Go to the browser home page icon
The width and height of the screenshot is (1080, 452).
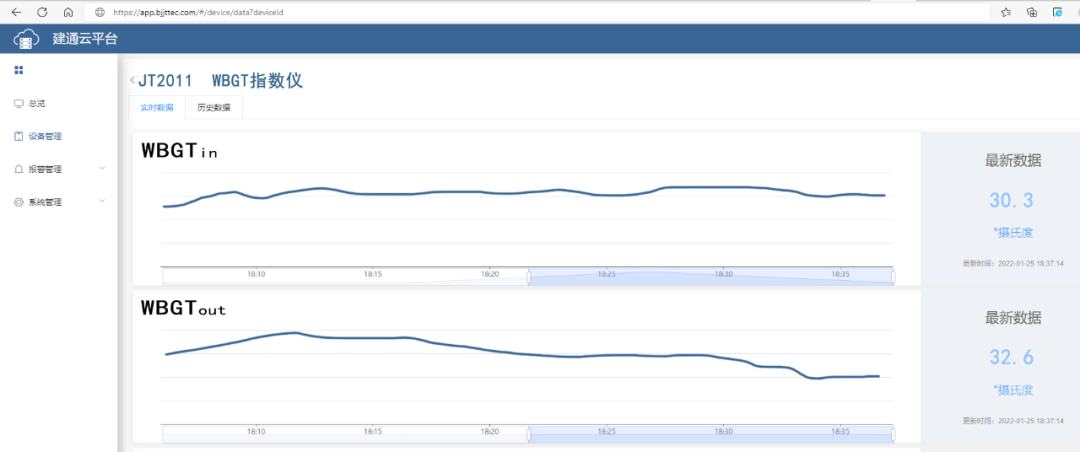(68, 12)
